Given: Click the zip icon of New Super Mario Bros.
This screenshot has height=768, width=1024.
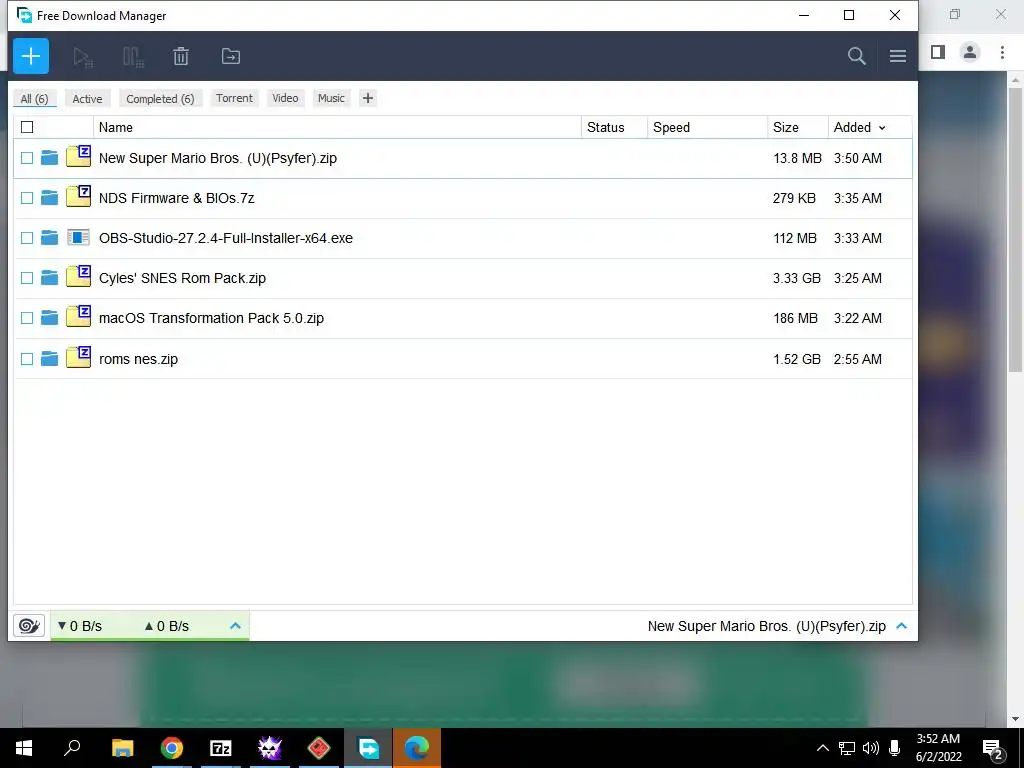Looking at the screenshot, I should click(78, 157).
